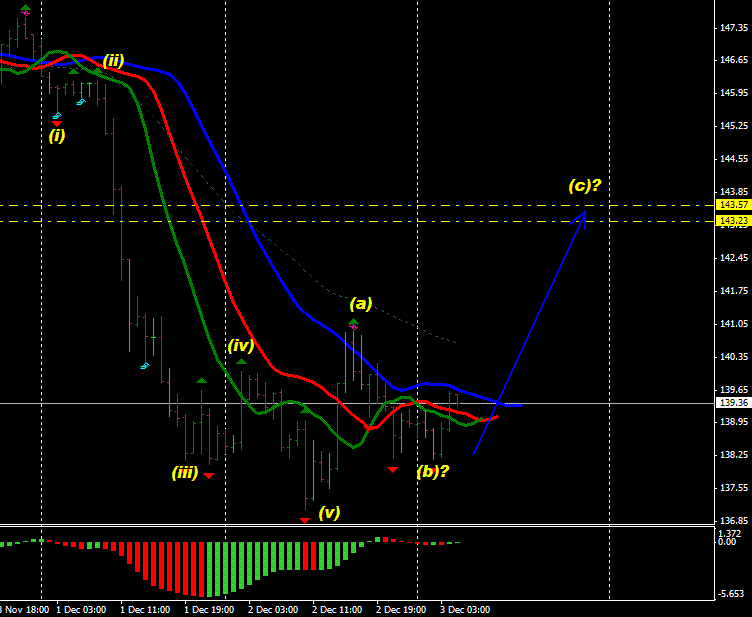
Task: Click the green up arrow below (iv)
Action: [x=241, y=361]
